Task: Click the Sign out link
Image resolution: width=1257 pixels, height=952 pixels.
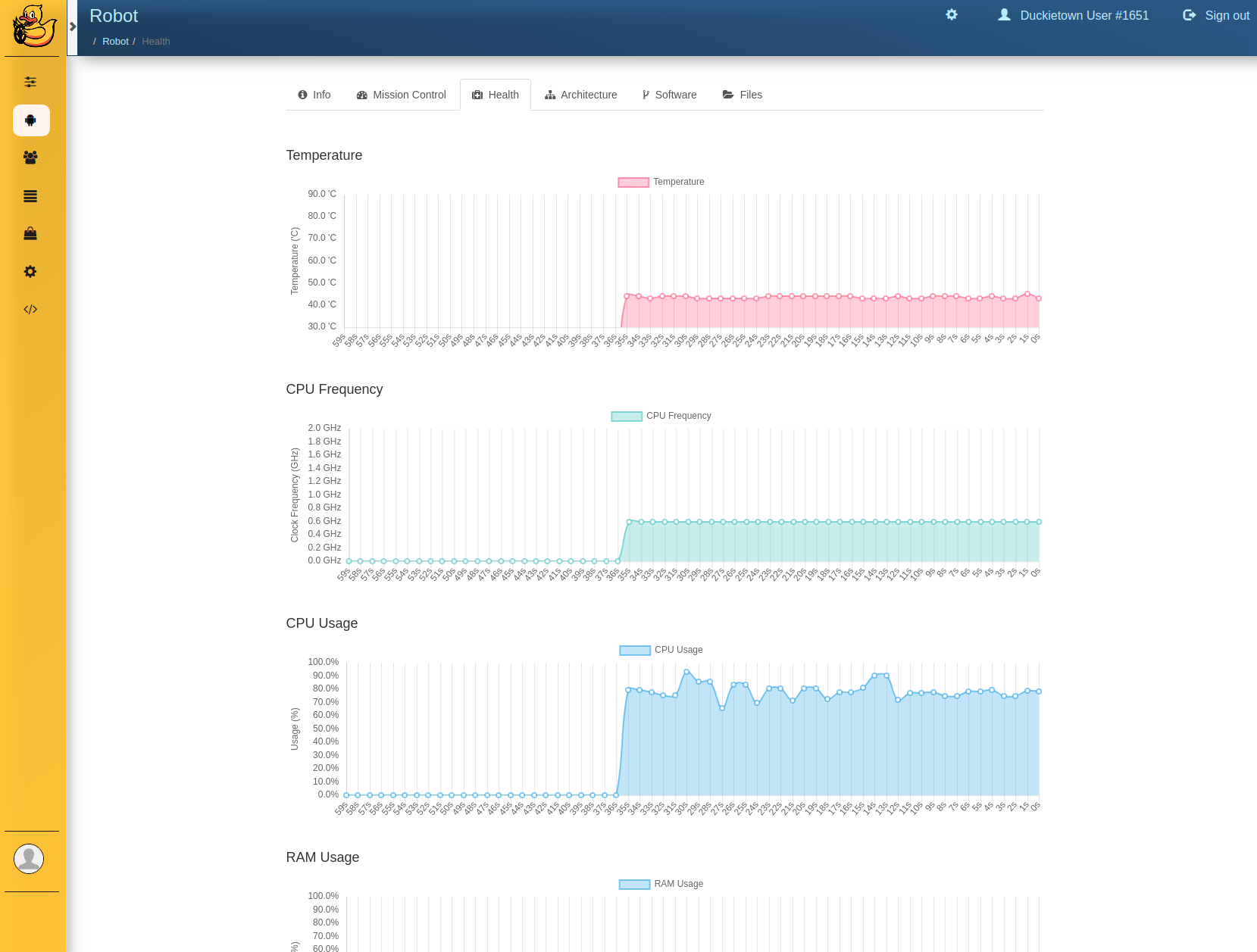Action: coord(1216,15)
